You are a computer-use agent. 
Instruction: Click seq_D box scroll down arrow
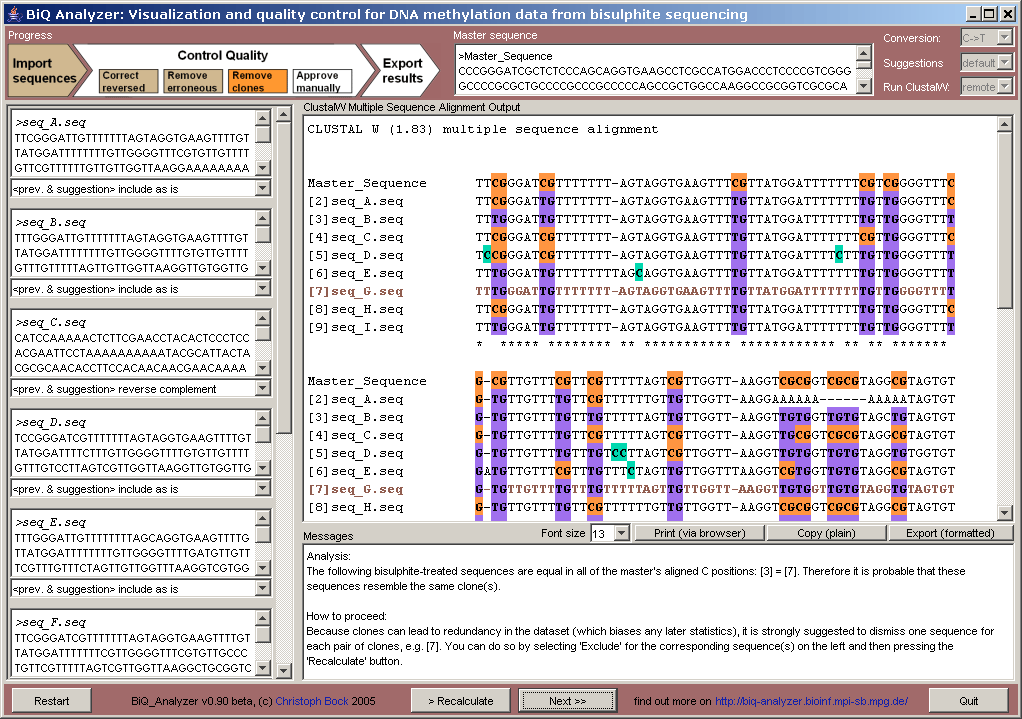coord(263,468)
